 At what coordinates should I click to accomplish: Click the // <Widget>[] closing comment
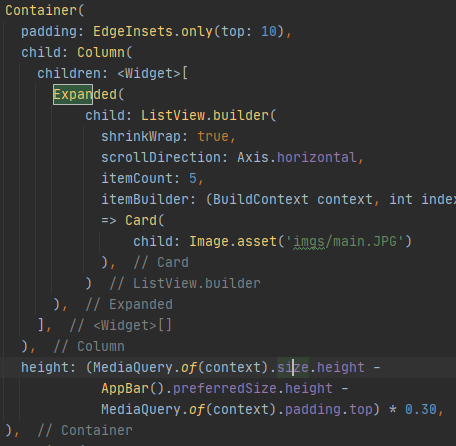[x=121, y=325]
